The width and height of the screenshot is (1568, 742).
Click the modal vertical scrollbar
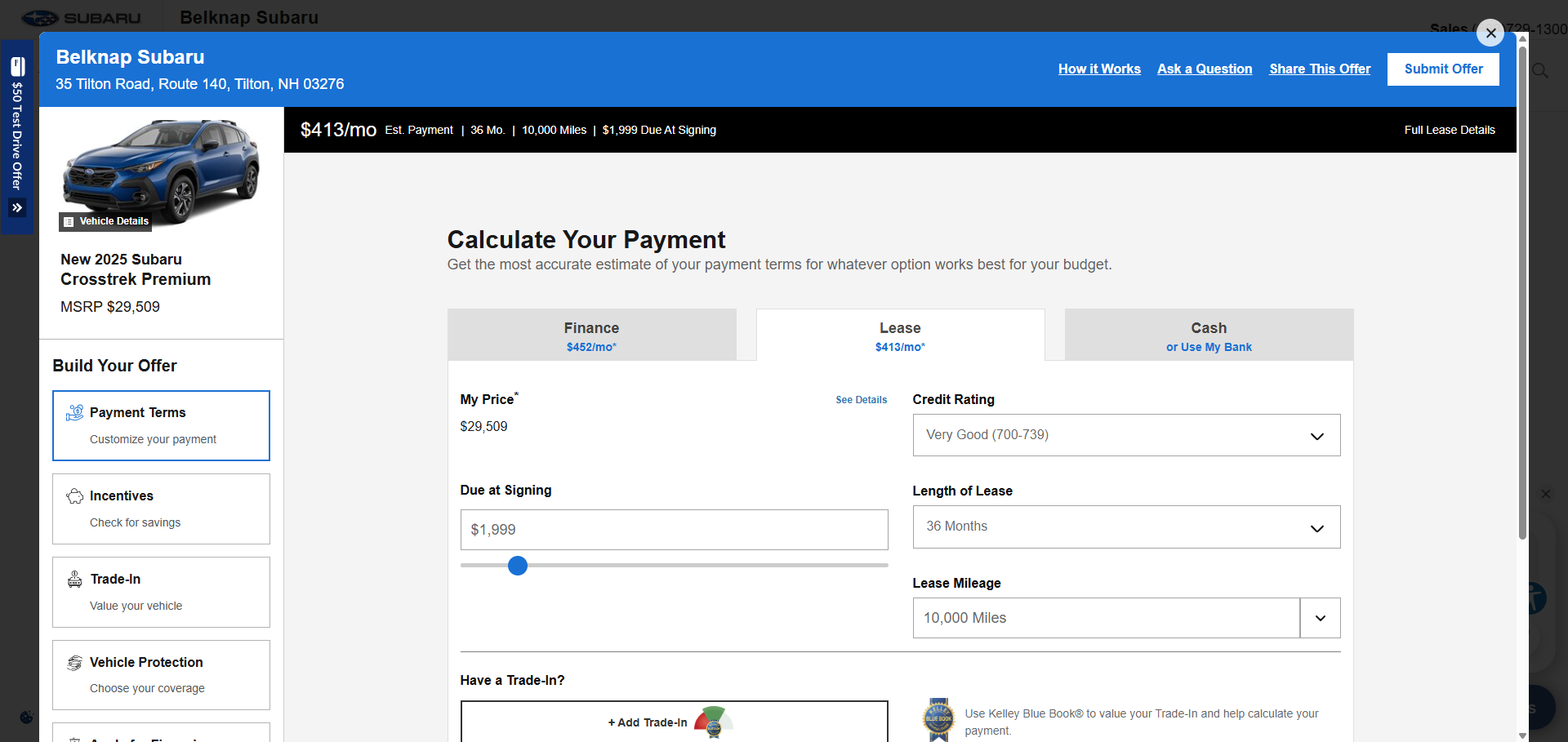[1522, 294]
